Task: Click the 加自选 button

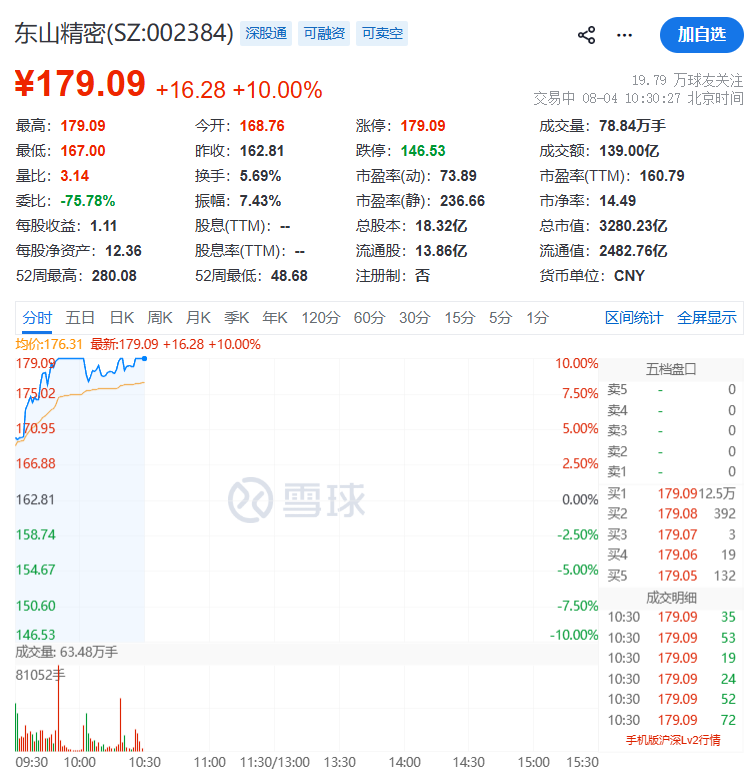Action: (702, 34)
